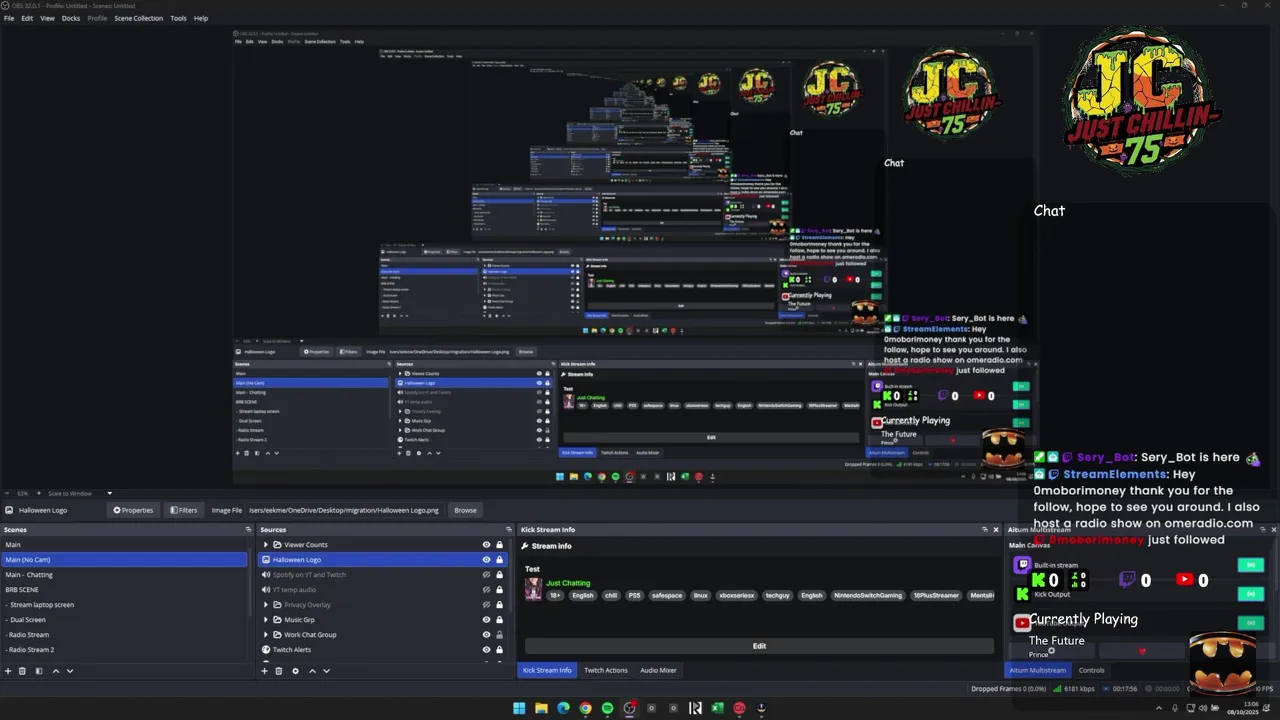Open File Explorer from the taskbar

pyautogui.click(x=541, y=708)
